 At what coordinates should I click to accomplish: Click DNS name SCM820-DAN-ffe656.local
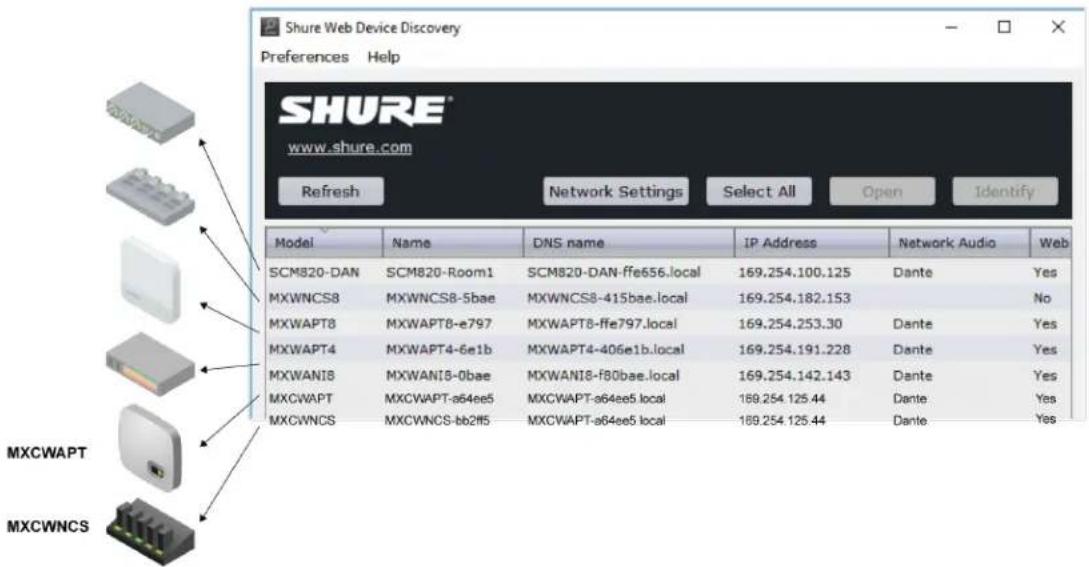coord(613,272)
